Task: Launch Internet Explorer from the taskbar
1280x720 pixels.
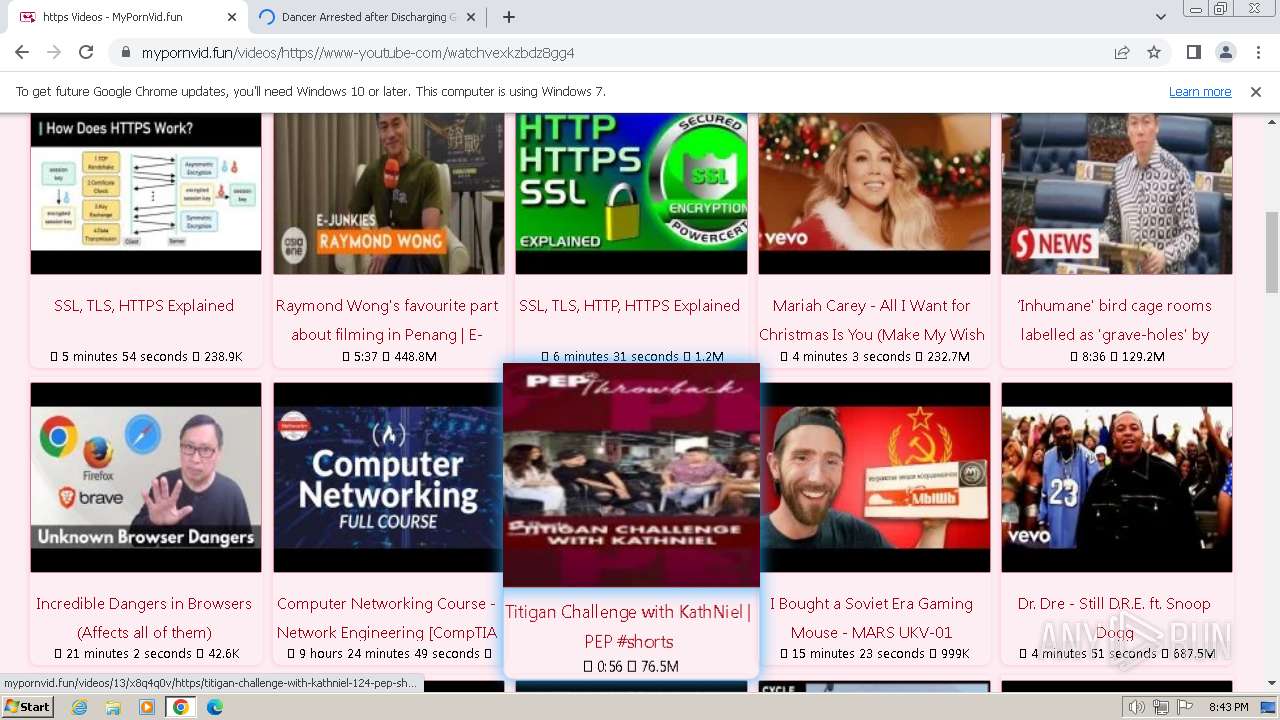Action: [x=80, y=707]
